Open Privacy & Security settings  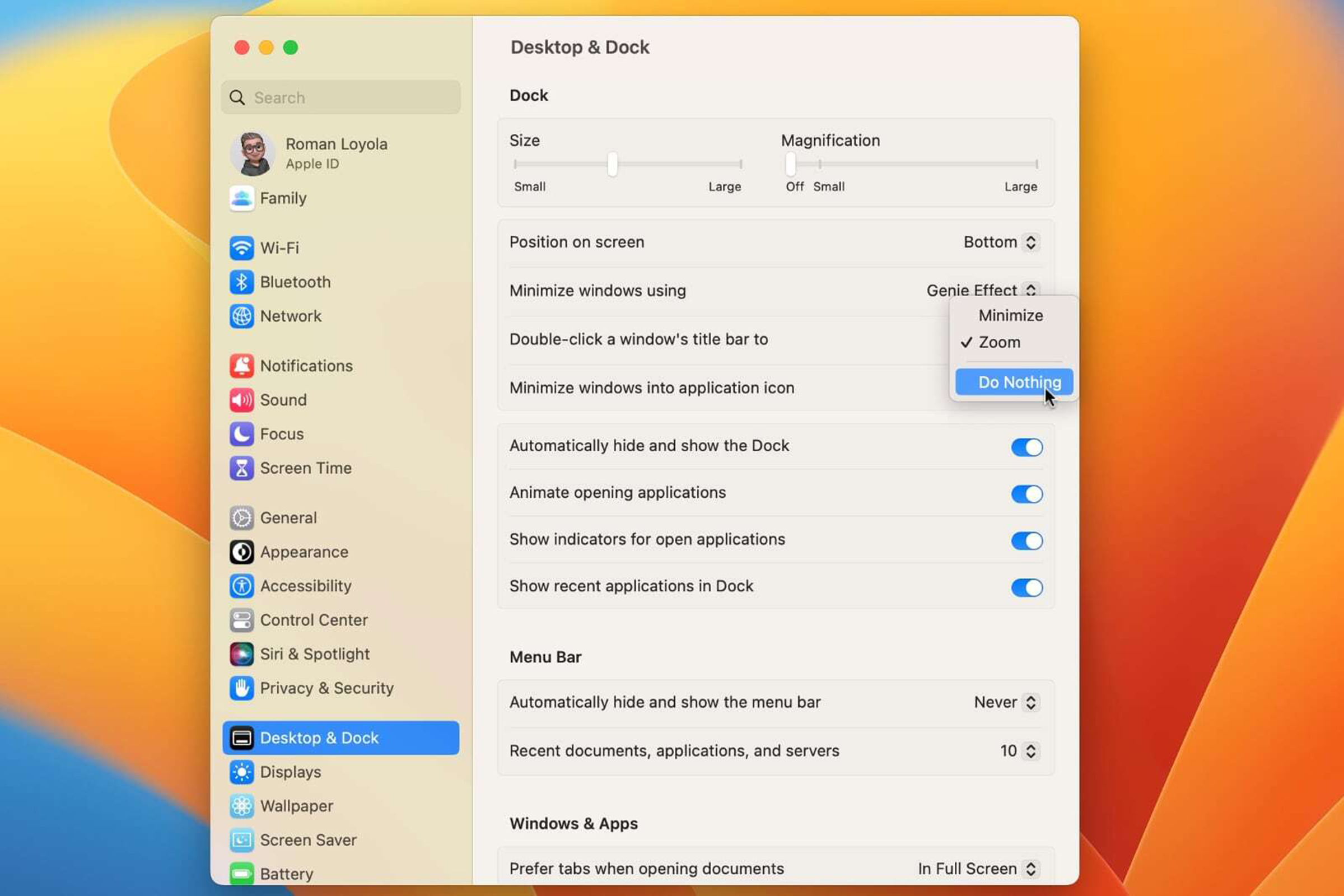(x=326, y=688)
